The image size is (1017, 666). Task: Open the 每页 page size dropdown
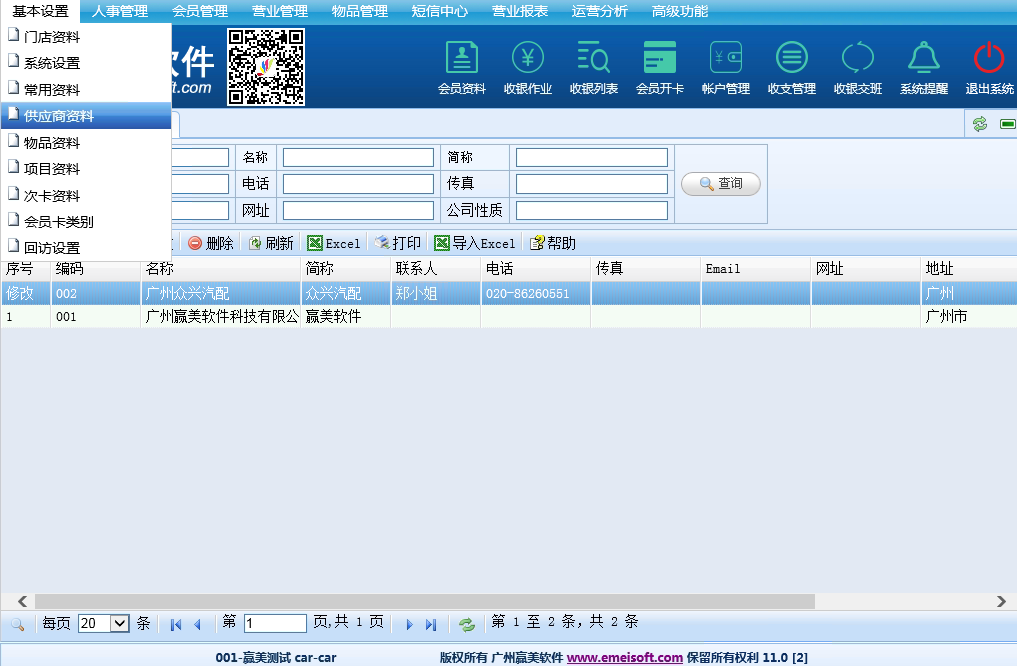point(104,623)
